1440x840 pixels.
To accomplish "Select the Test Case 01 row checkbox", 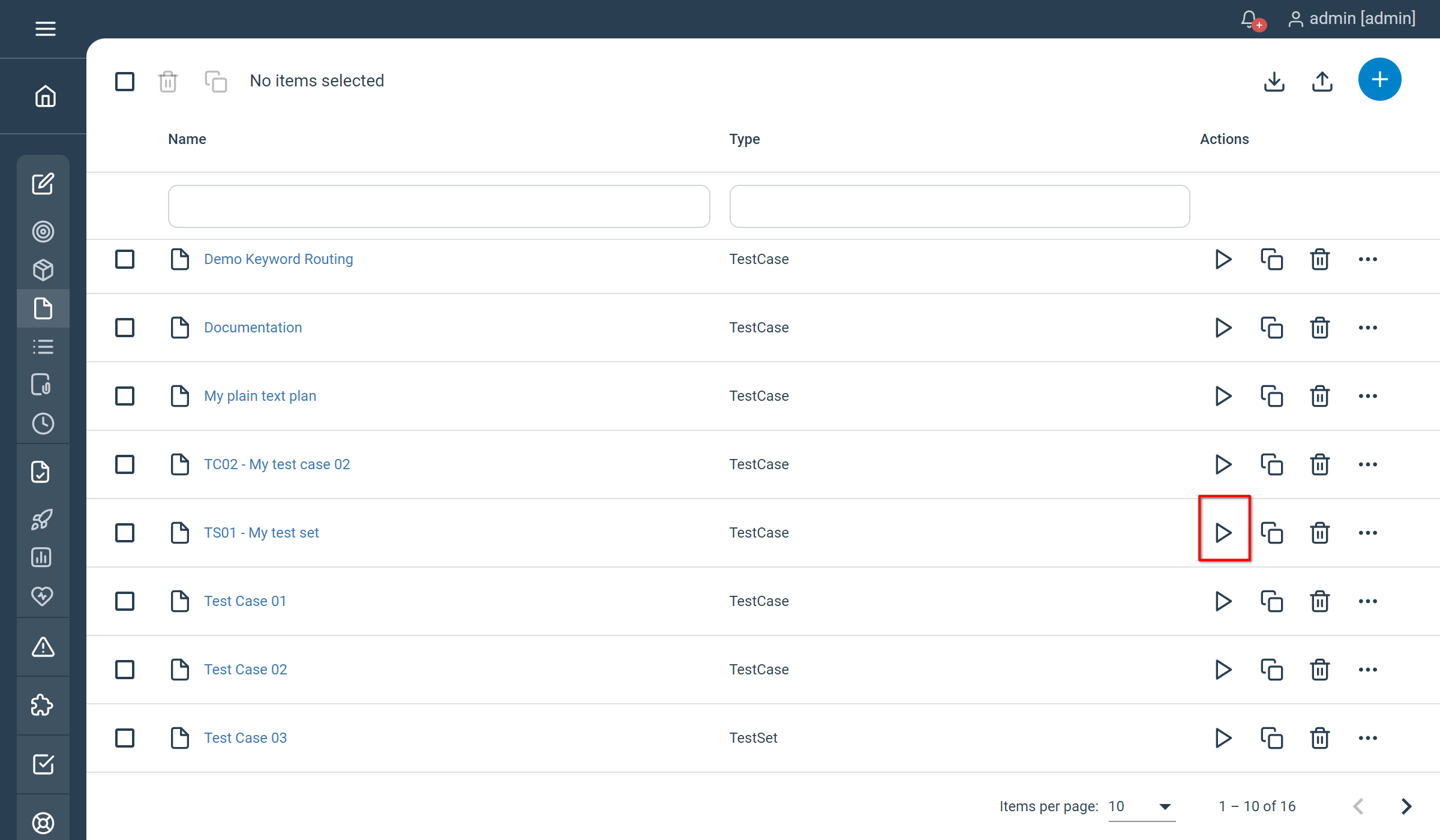I will 125,601.
